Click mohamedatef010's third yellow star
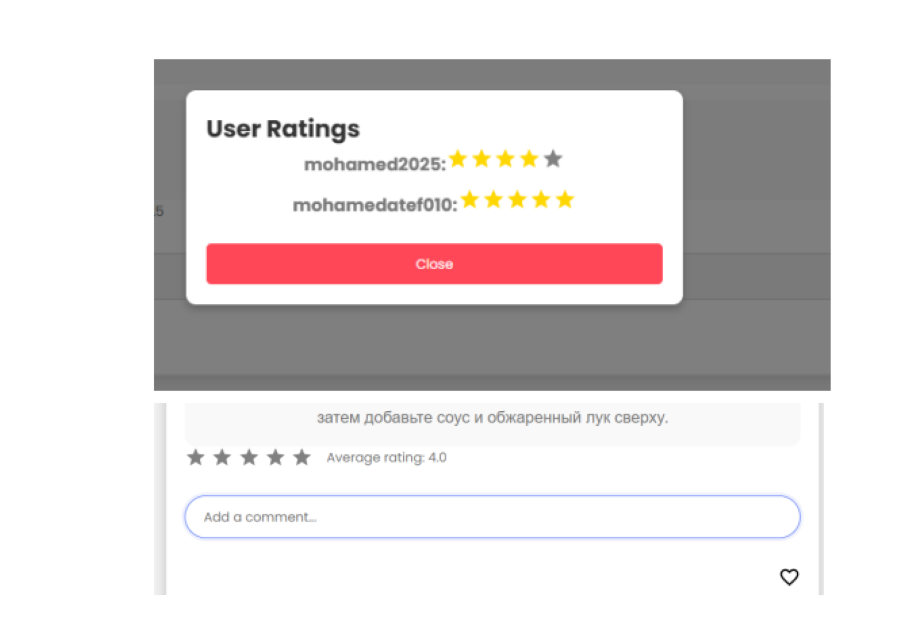This screenshot has width=900, height=636. [x=517, y=200]
